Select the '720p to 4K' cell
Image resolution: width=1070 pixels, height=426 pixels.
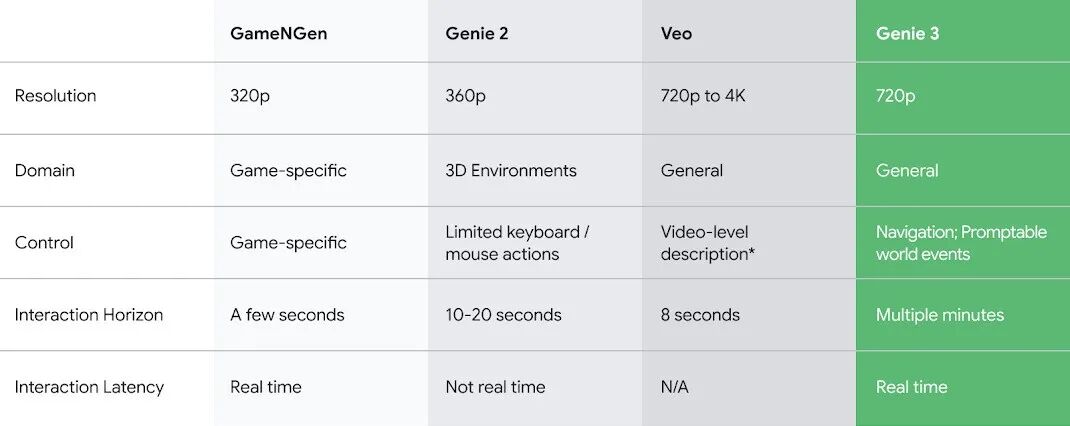(703, 96)
